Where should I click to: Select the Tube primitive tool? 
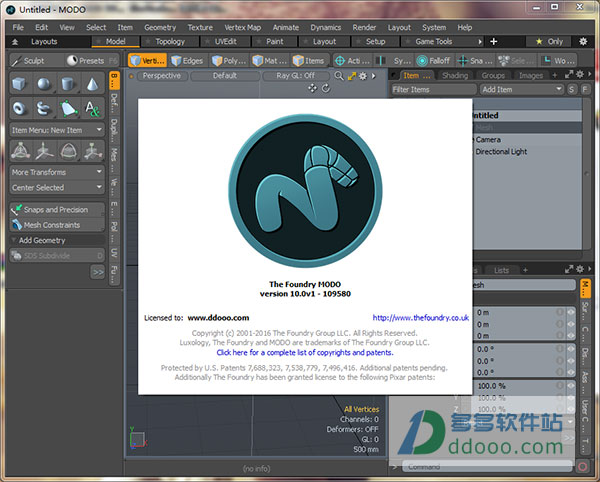pos(43,108)
